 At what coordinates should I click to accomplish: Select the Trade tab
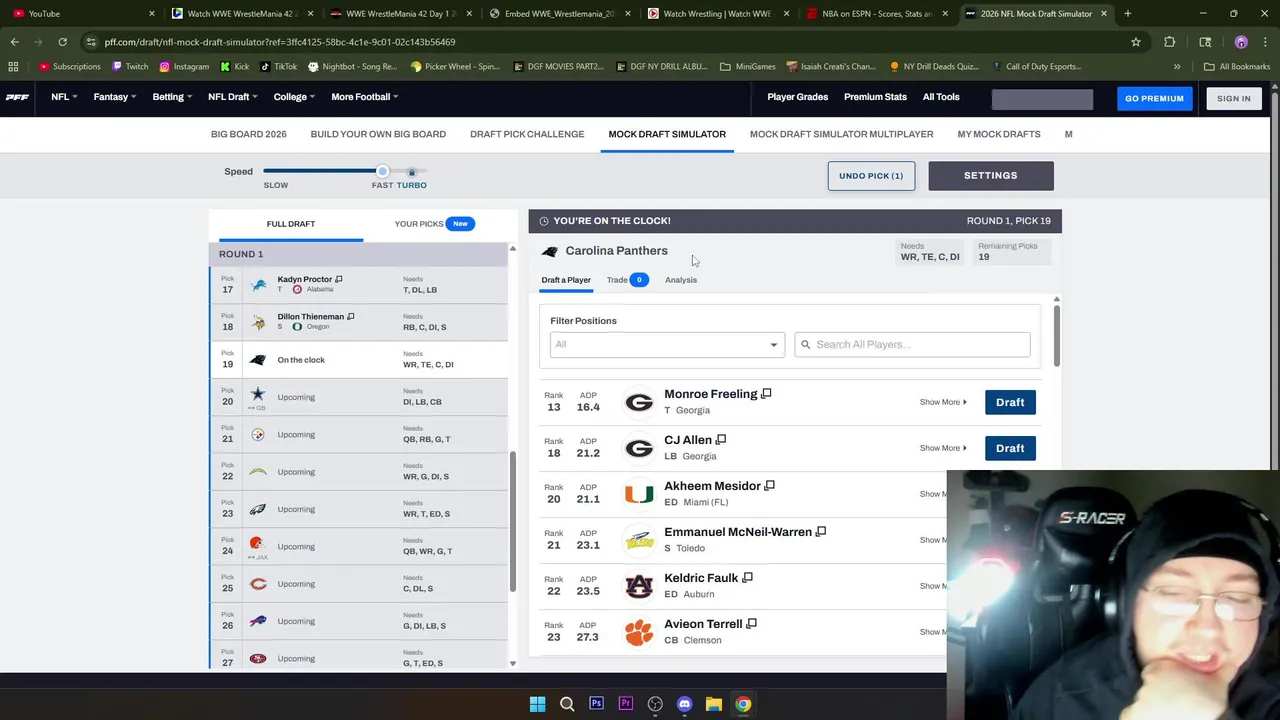[x=627, y=280]
